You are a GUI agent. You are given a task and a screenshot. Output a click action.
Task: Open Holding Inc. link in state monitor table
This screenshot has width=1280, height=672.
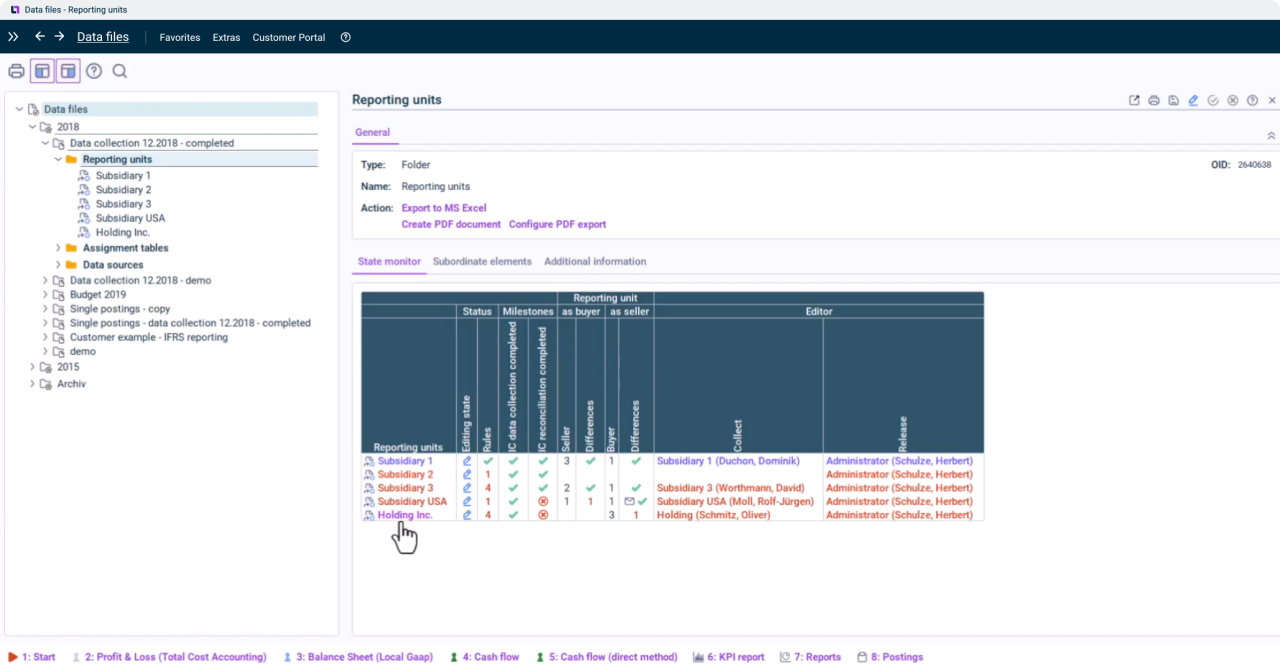[405, 515]
